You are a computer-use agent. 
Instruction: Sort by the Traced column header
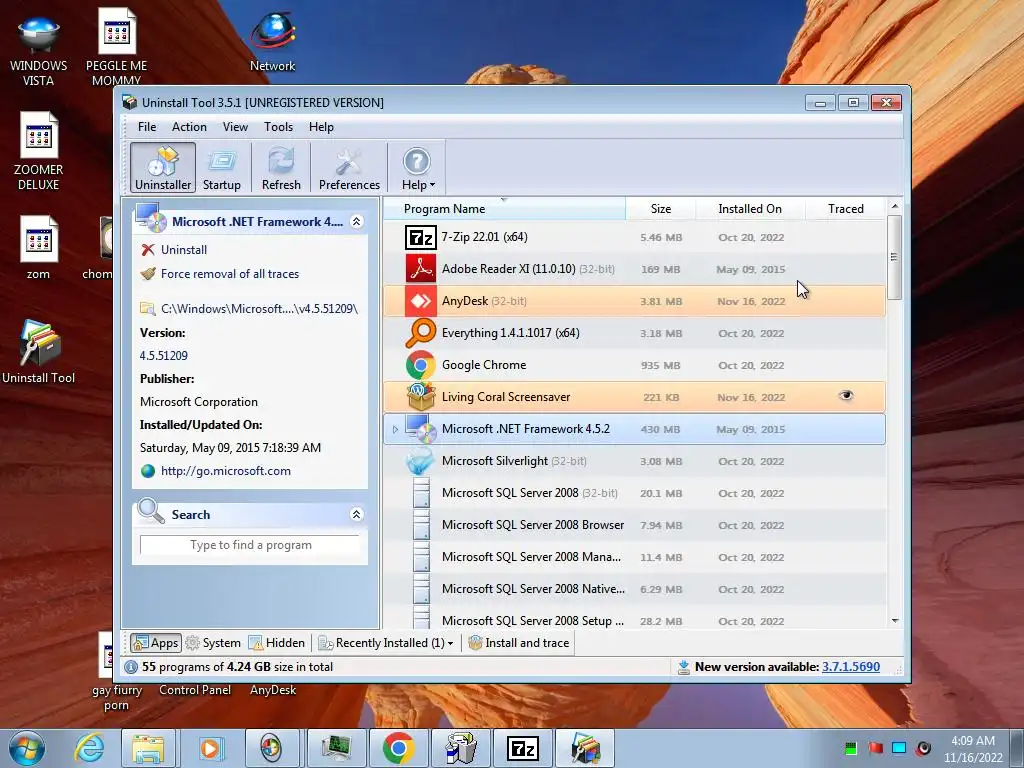pyautogui.click(x=846, y=208)
